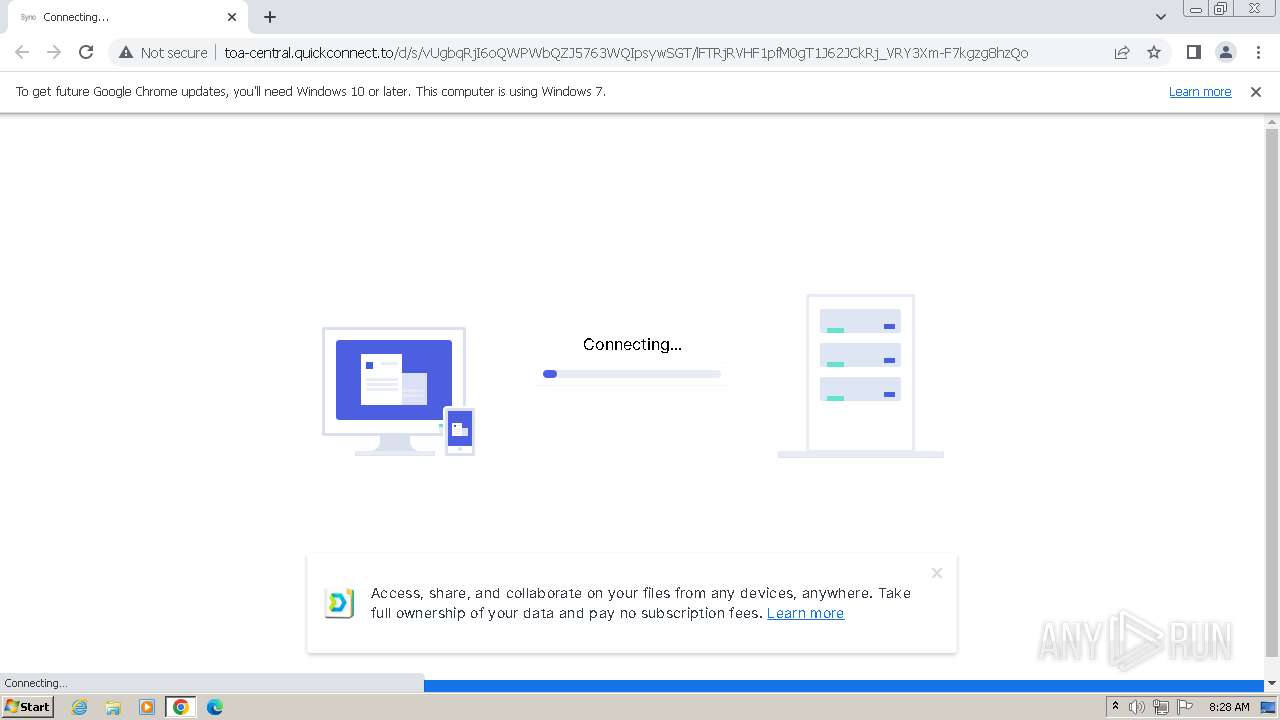Click the scrollbar up arrow
Image resolution: width=1280 pixels, height=720 pixels.
tap(1272, 121)
